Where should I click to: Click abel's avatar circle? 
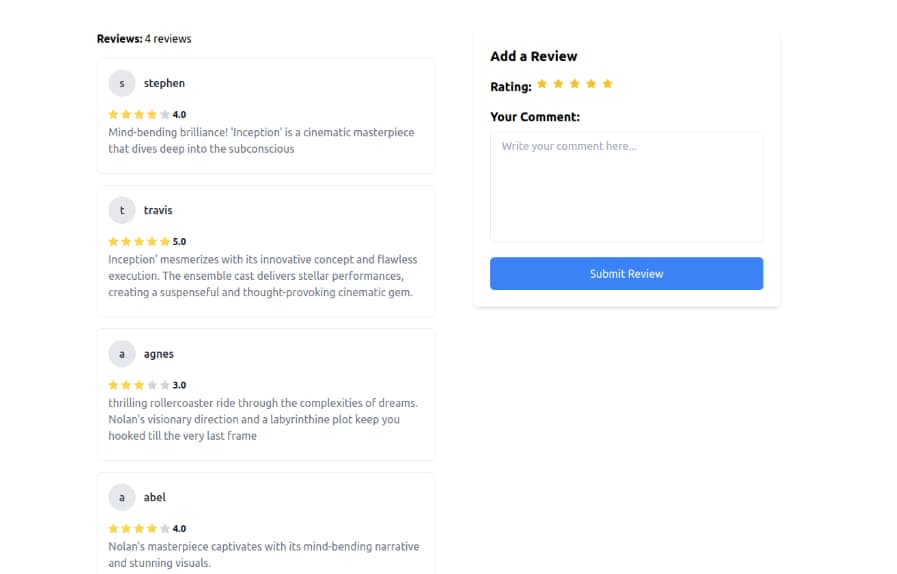[x=122, y=497]
